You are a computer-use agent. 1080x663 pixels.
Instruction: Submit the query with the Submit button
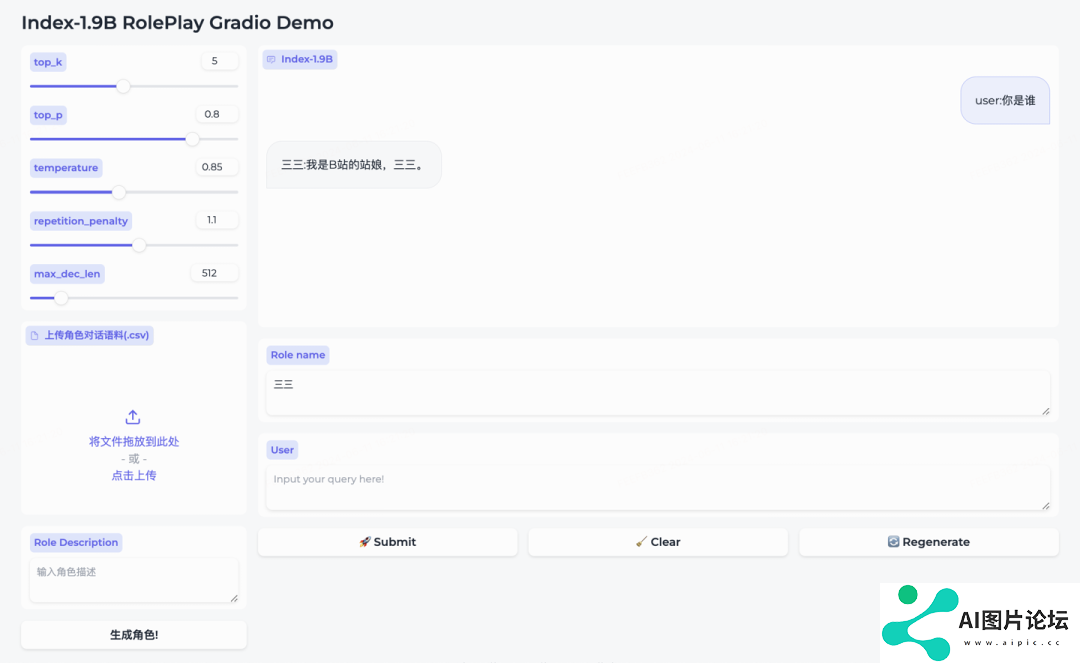click(x=388, y=542)
